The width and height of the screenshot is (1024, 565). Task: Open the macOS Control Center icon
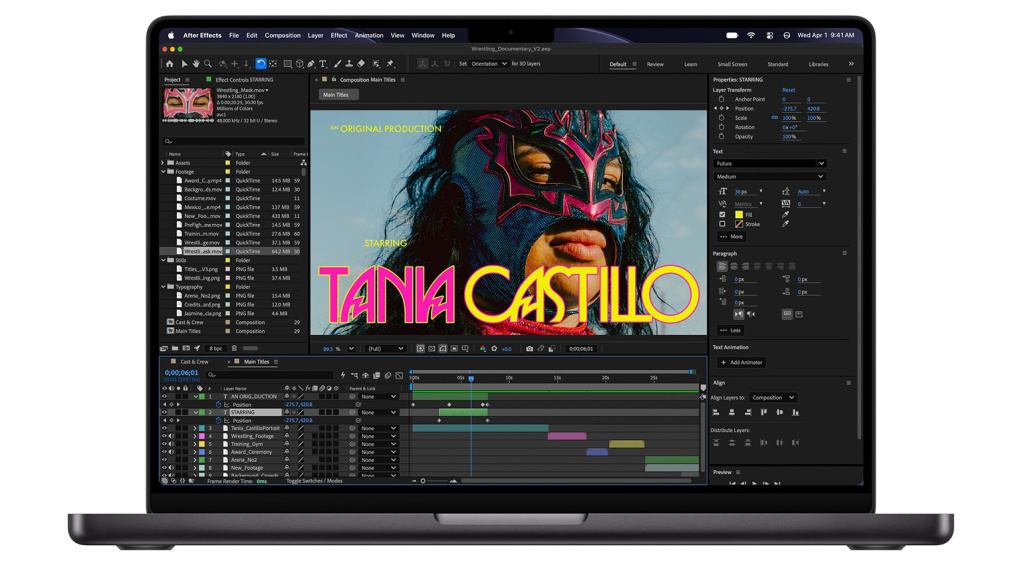[x=769, y=35]
